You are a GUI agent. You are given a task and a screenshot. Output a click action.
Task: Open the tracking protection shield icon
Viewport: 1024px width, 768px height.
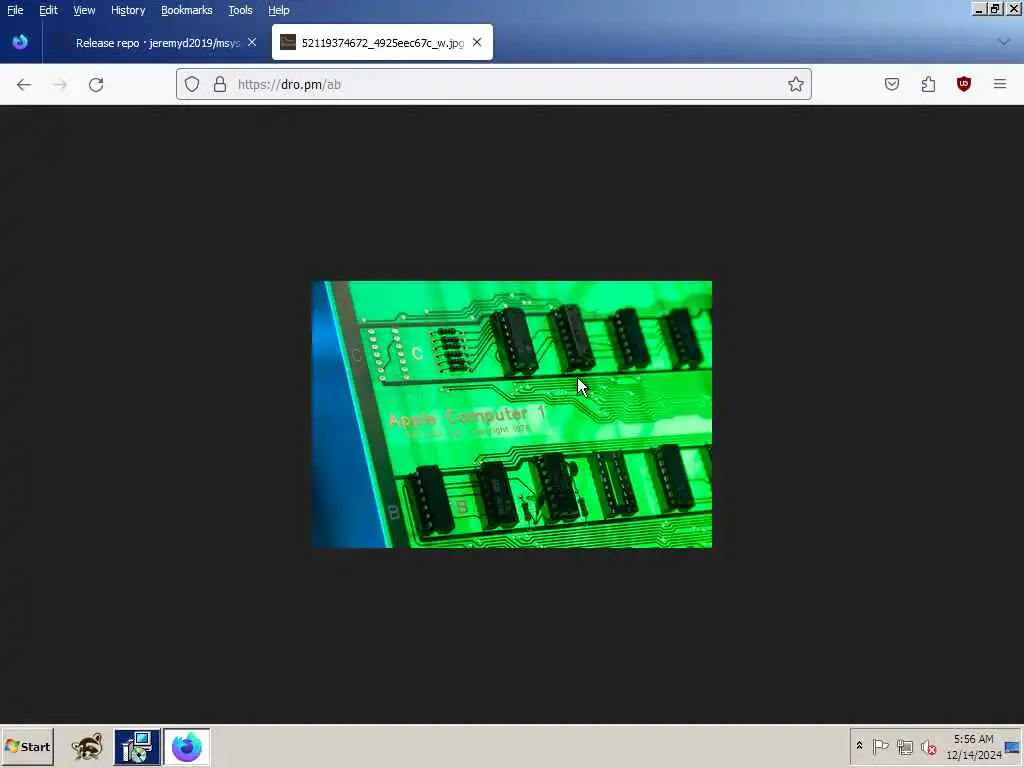(x=192, y=84)
